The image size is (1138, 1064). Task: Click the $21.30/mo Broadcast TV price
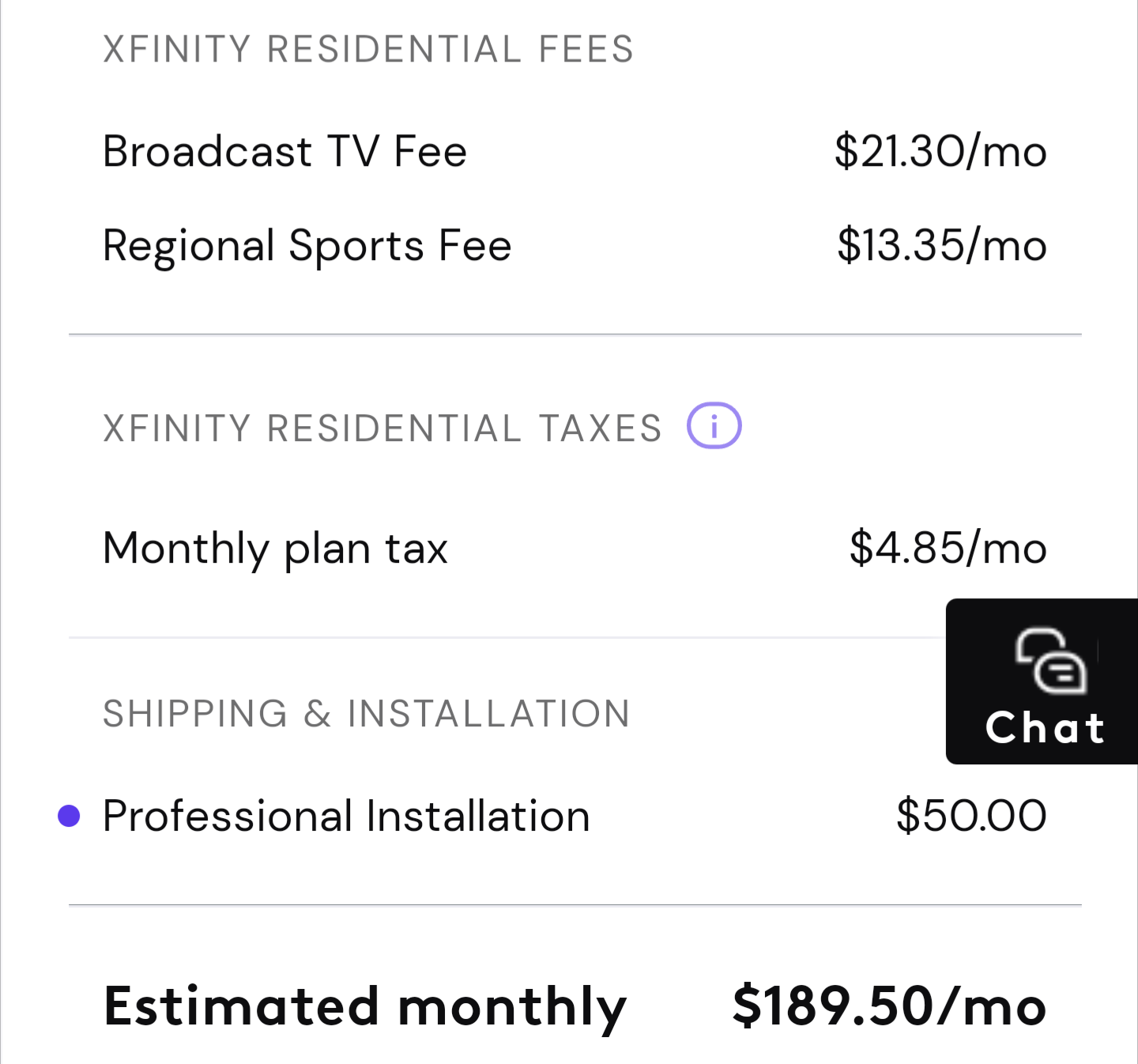pos(940,151)
